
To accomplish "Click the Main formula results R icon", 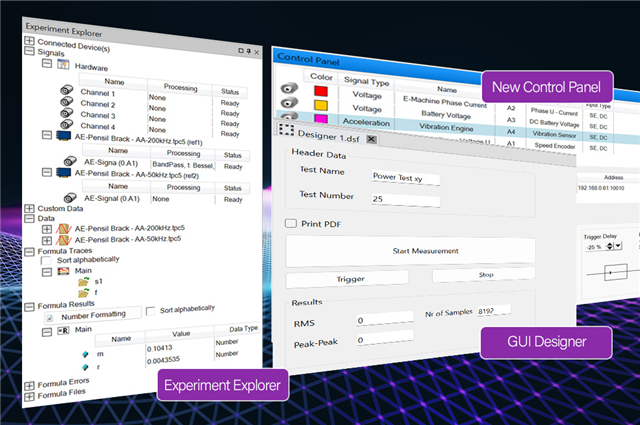I will coord(62,328).
